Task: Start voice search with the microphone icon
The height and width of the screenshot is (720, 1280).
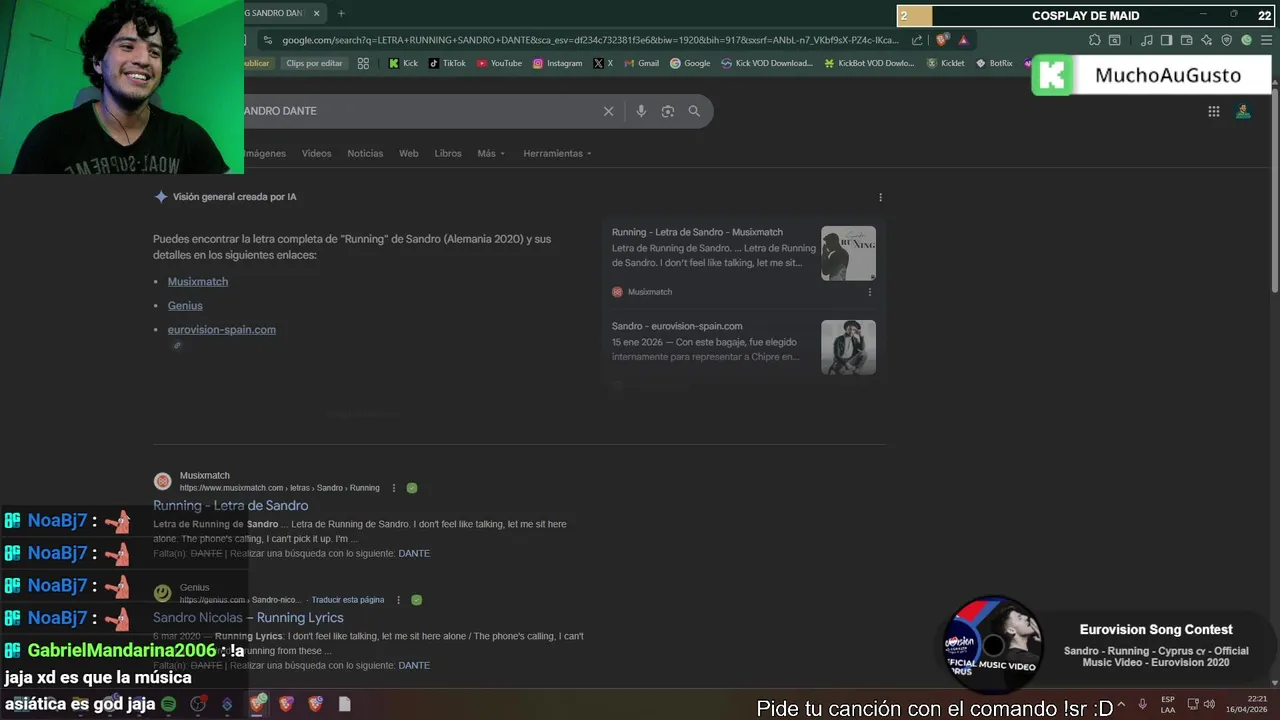Action: [x=641, y=111]
